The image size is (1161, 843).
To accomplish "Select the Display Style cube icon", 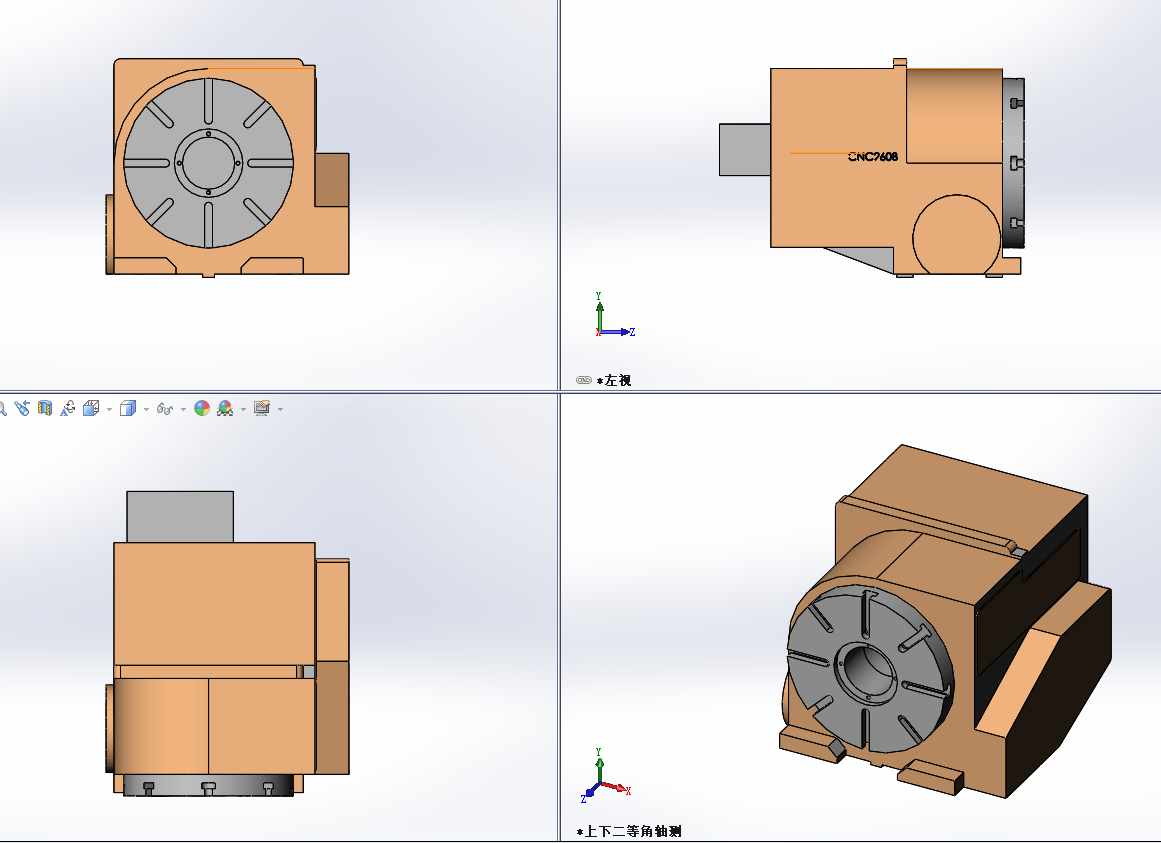I will 127,408.
